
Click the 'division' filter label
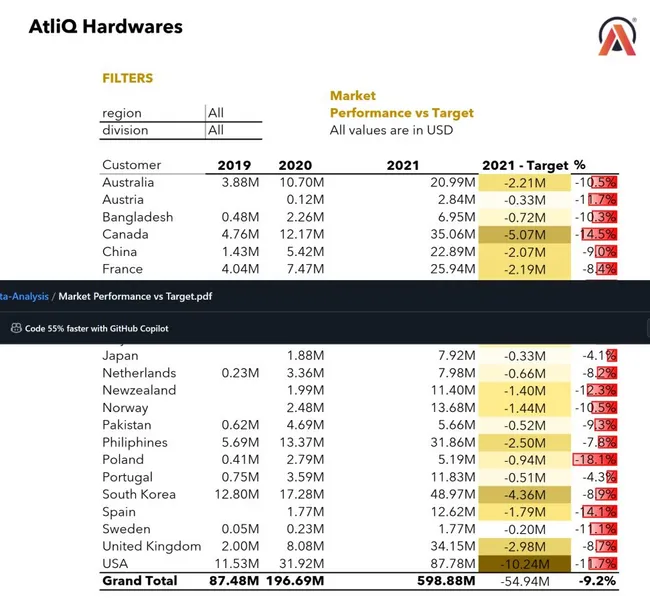pyautogui.click(x=125, y=130)
